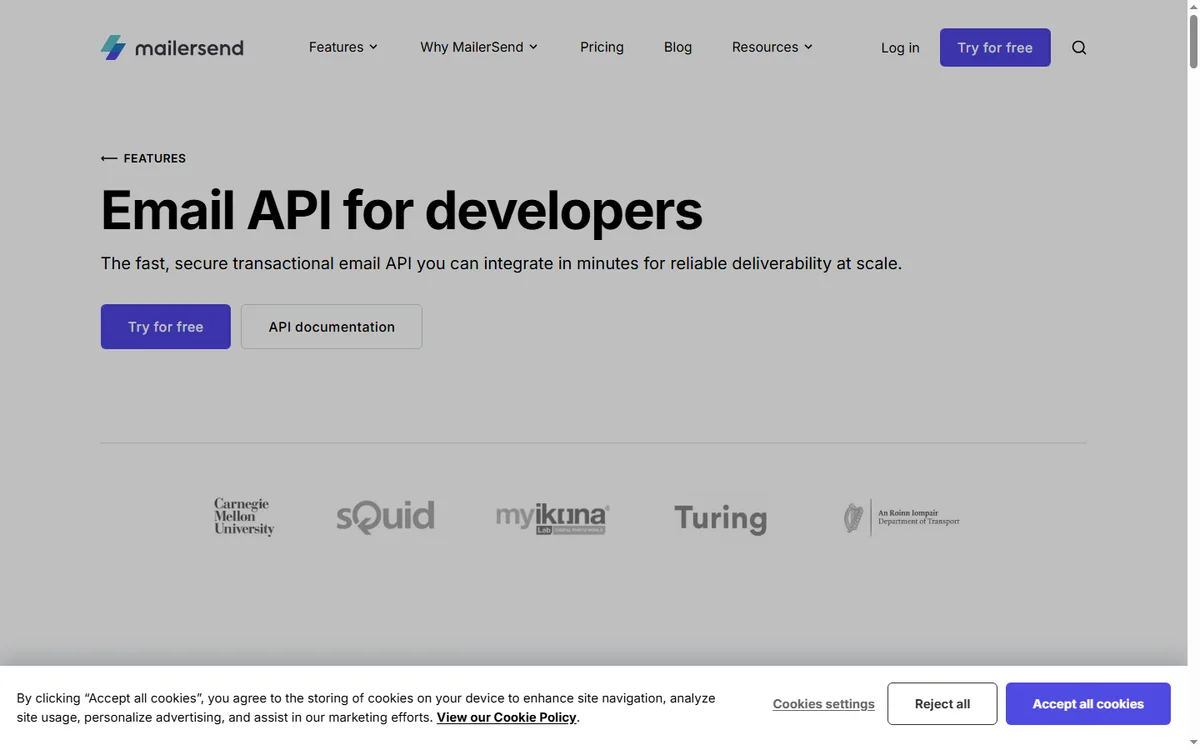
Task: Click the back arrow beside FEATURES
Action: pos(109,158)
